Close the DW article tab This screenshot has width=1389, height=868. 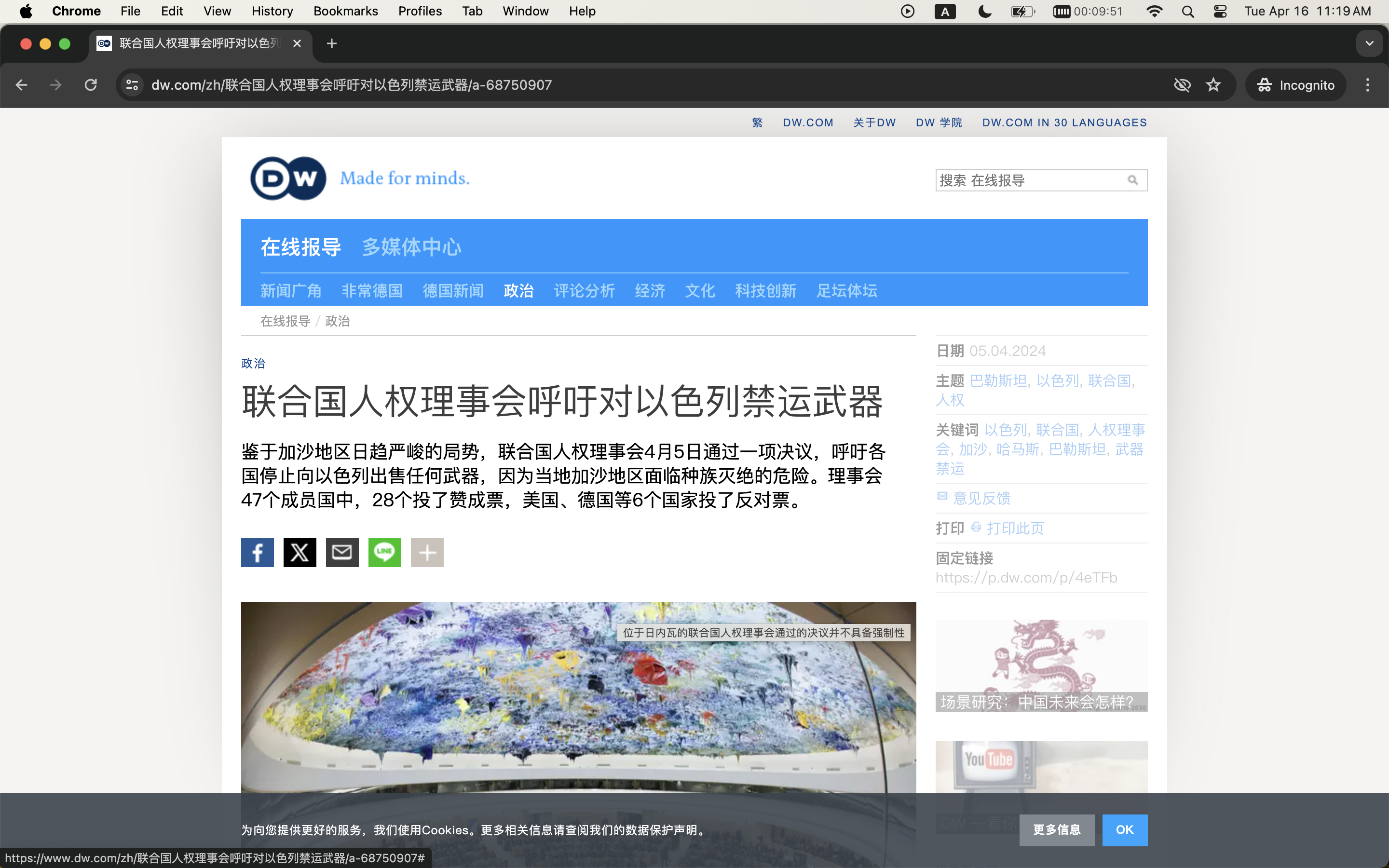click(297, 43)
